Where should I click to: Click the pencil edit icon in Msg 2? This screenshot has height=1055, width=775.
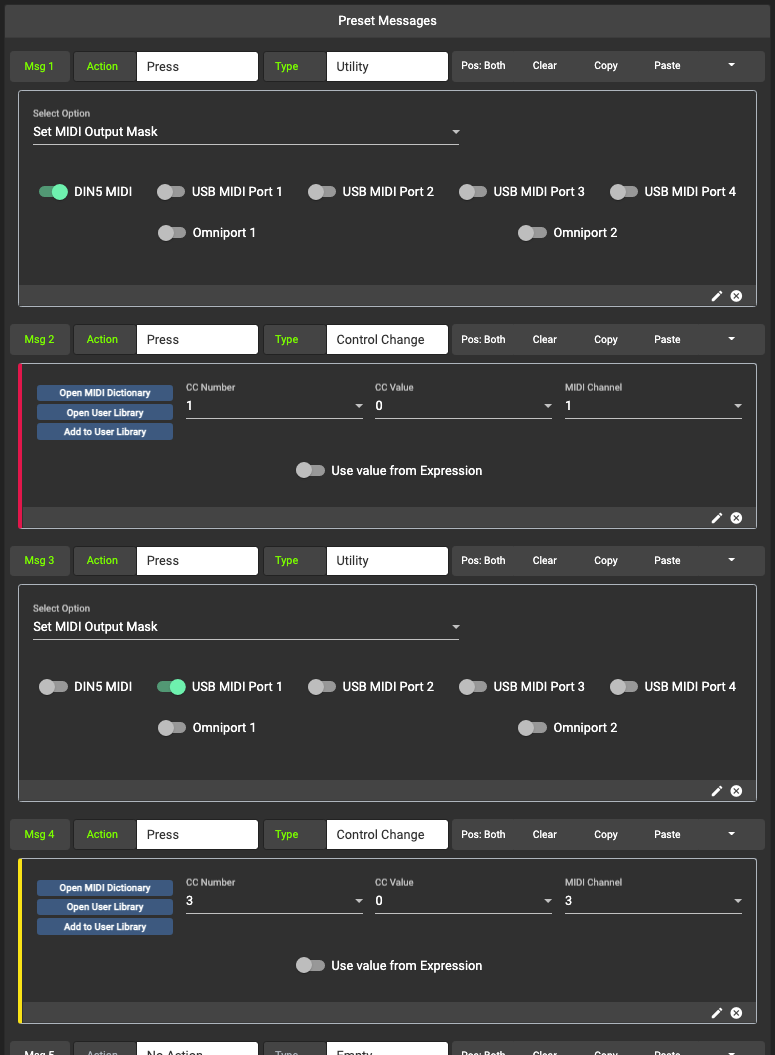717,518
